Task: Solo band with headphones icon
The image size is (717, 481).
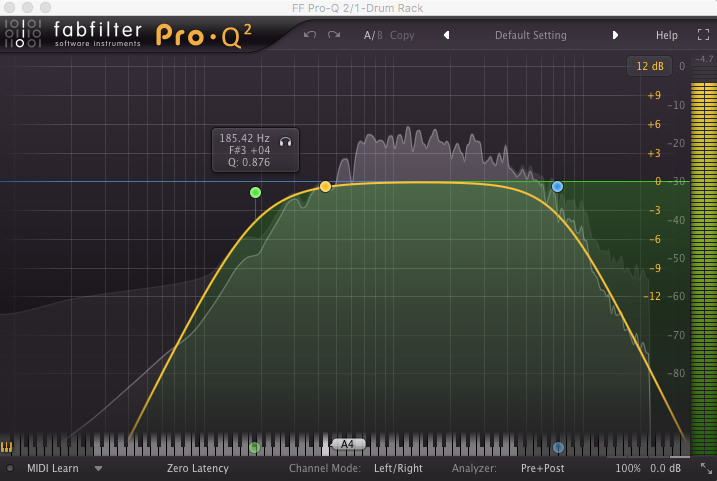Action: (x=285, y=142)
